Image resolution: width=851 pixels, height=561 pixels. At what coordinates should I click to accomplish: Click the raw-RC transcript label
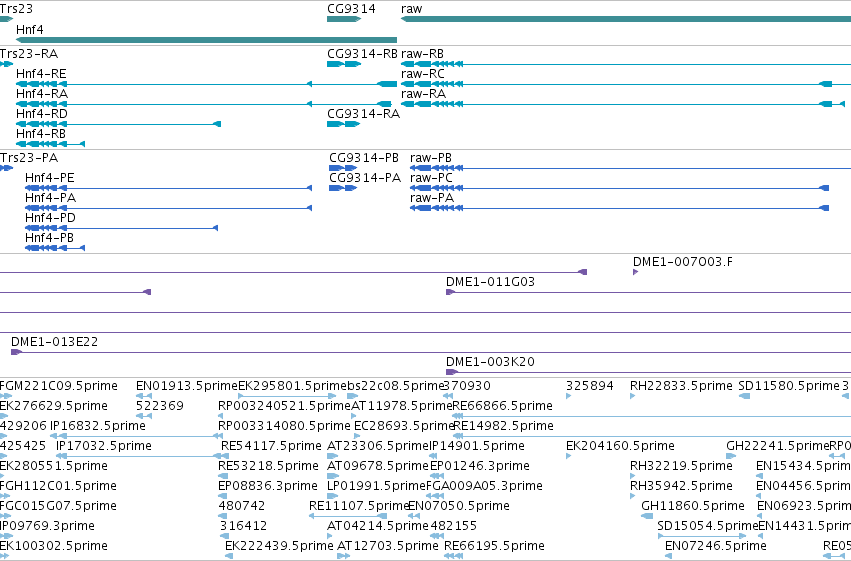pos(423,74)
